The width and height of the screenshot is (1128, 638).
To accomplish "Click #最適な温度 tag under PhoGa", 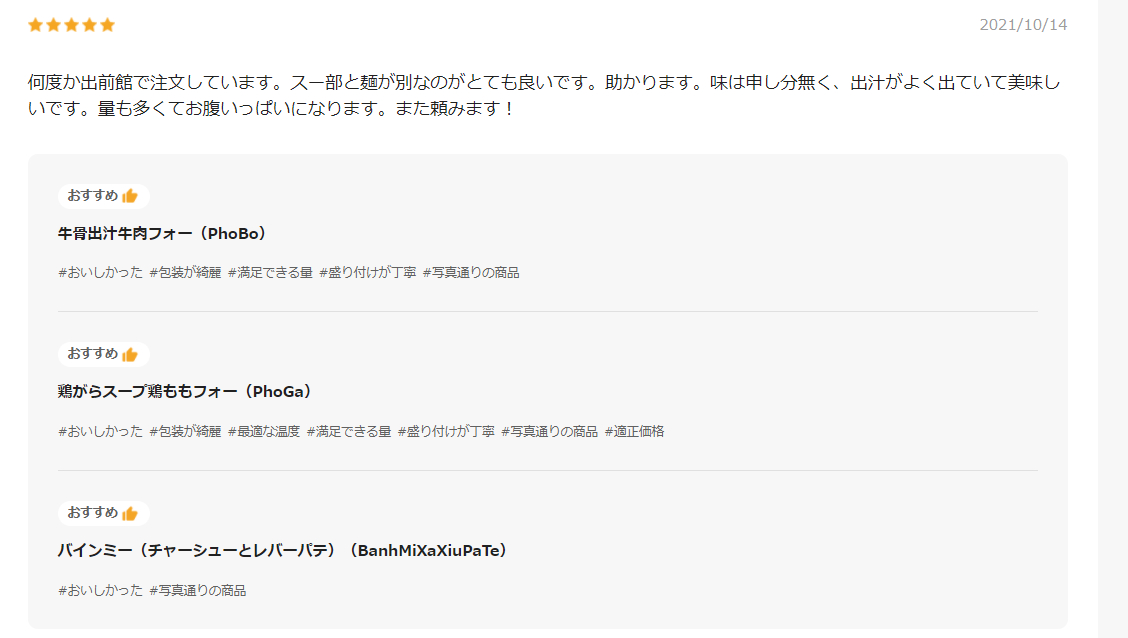I will [x=264, y=432].
